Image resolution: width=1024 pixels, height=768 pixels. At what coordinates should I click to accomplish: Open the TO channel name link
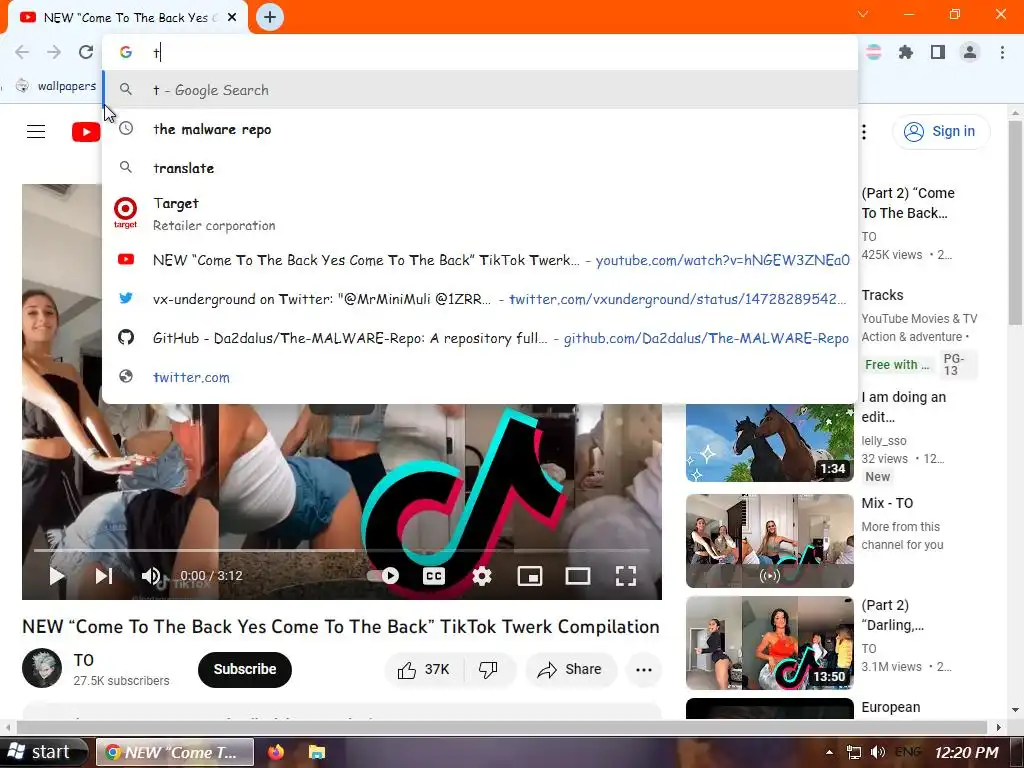84,660
